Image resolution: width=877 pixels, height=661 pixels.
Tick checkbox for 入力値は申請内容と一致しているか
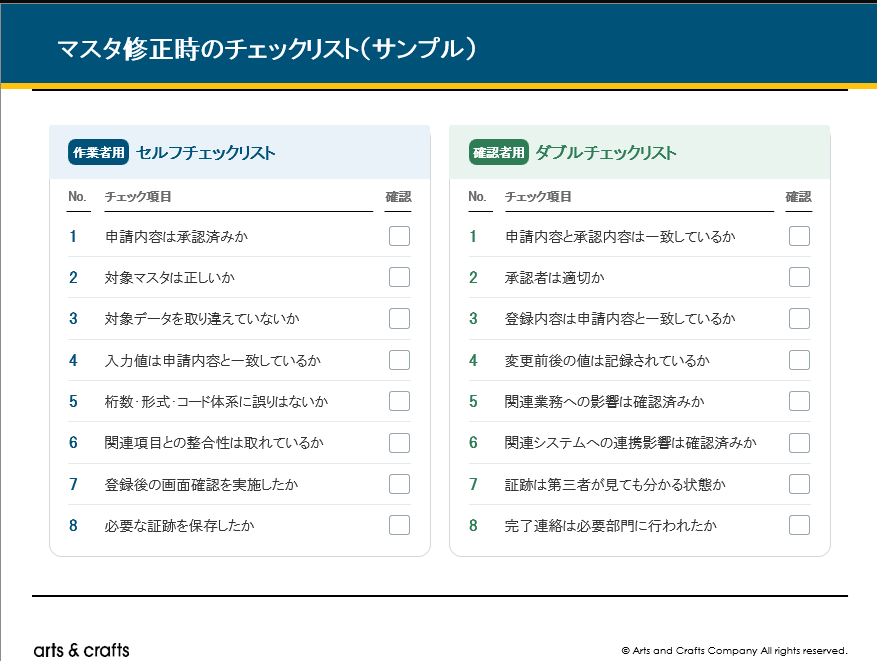coord(399,360)
